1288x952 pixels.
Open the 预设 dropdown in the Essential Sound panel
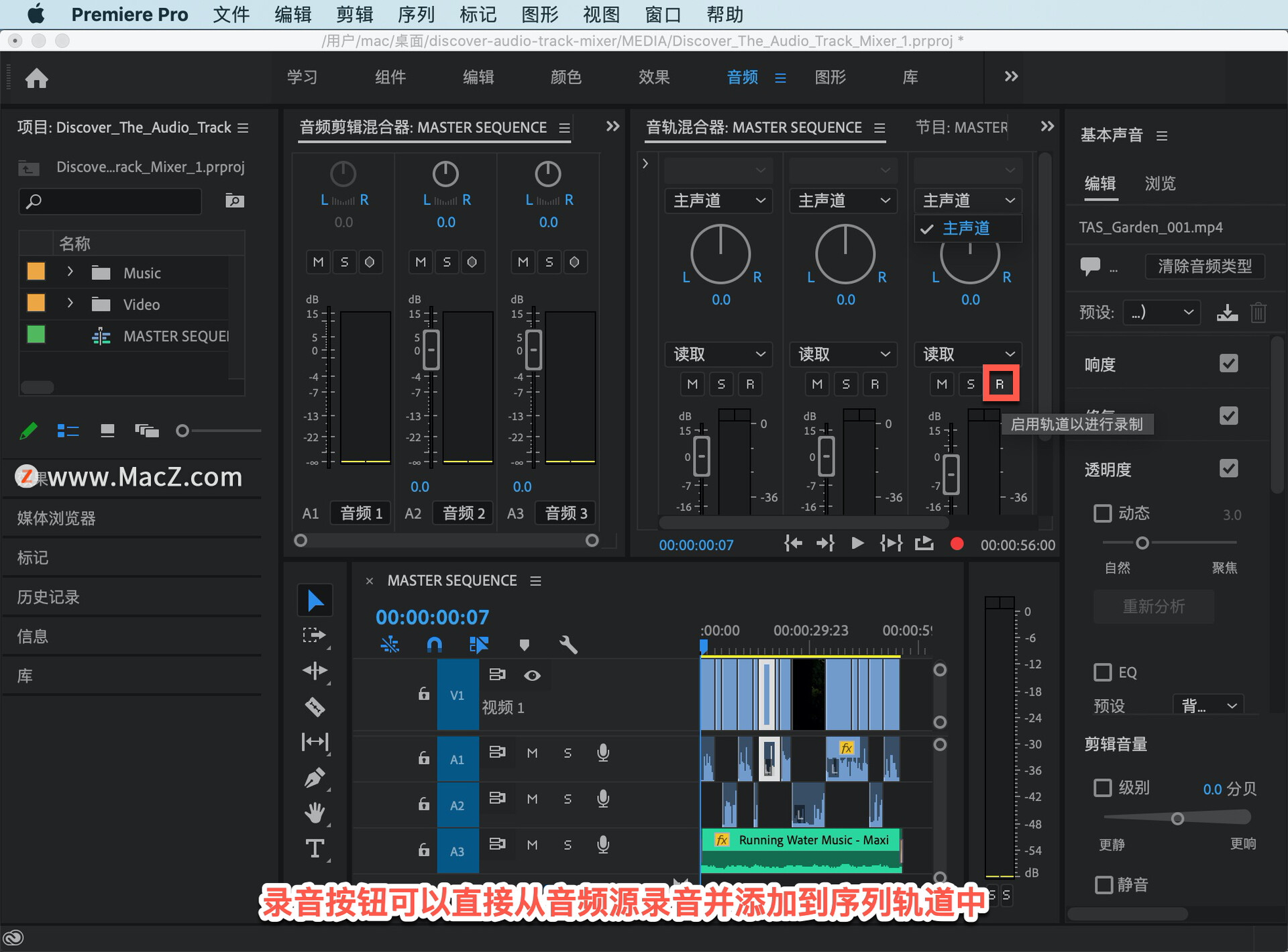click(1162, 313)
